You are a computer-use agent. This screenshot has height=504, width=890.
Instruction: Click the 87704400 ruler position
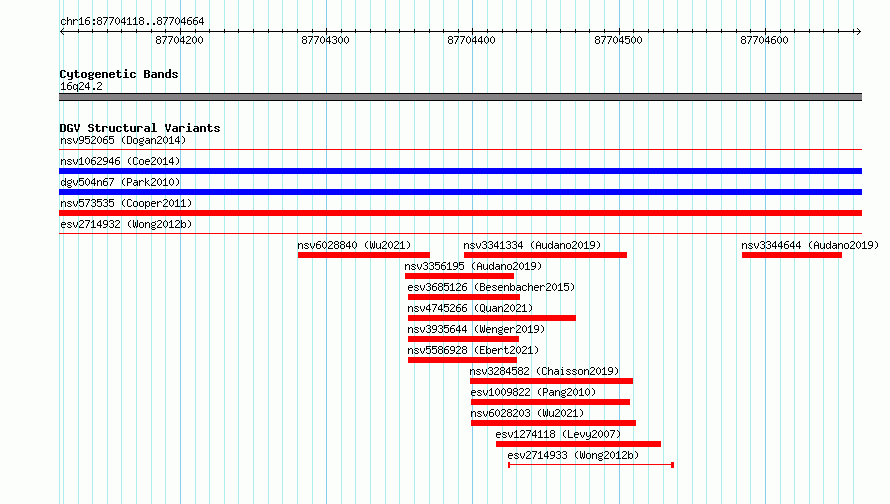pyautogui.click(x=471, y=40)
